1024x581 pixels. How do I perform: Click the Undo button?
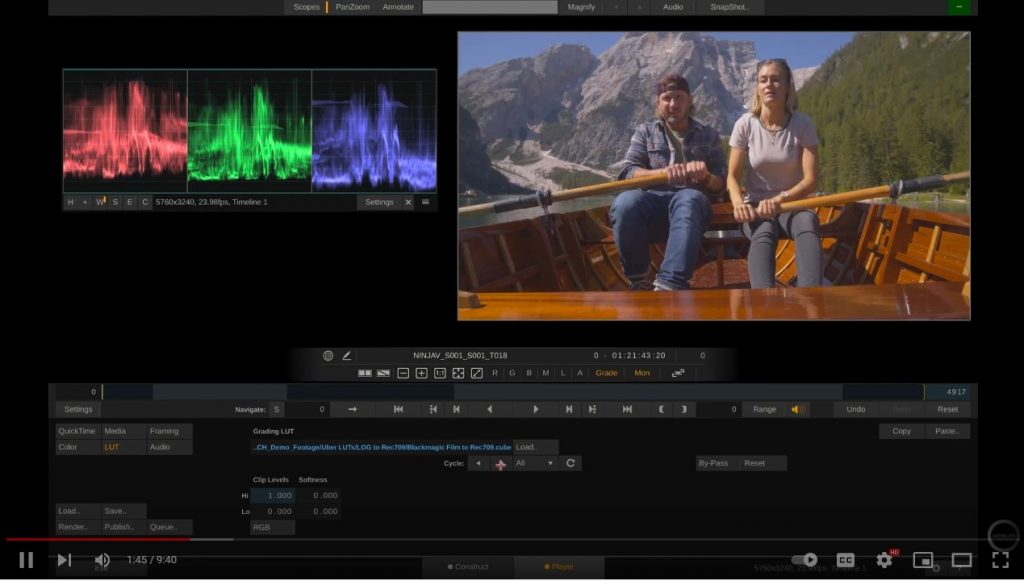tap(856, 410)
